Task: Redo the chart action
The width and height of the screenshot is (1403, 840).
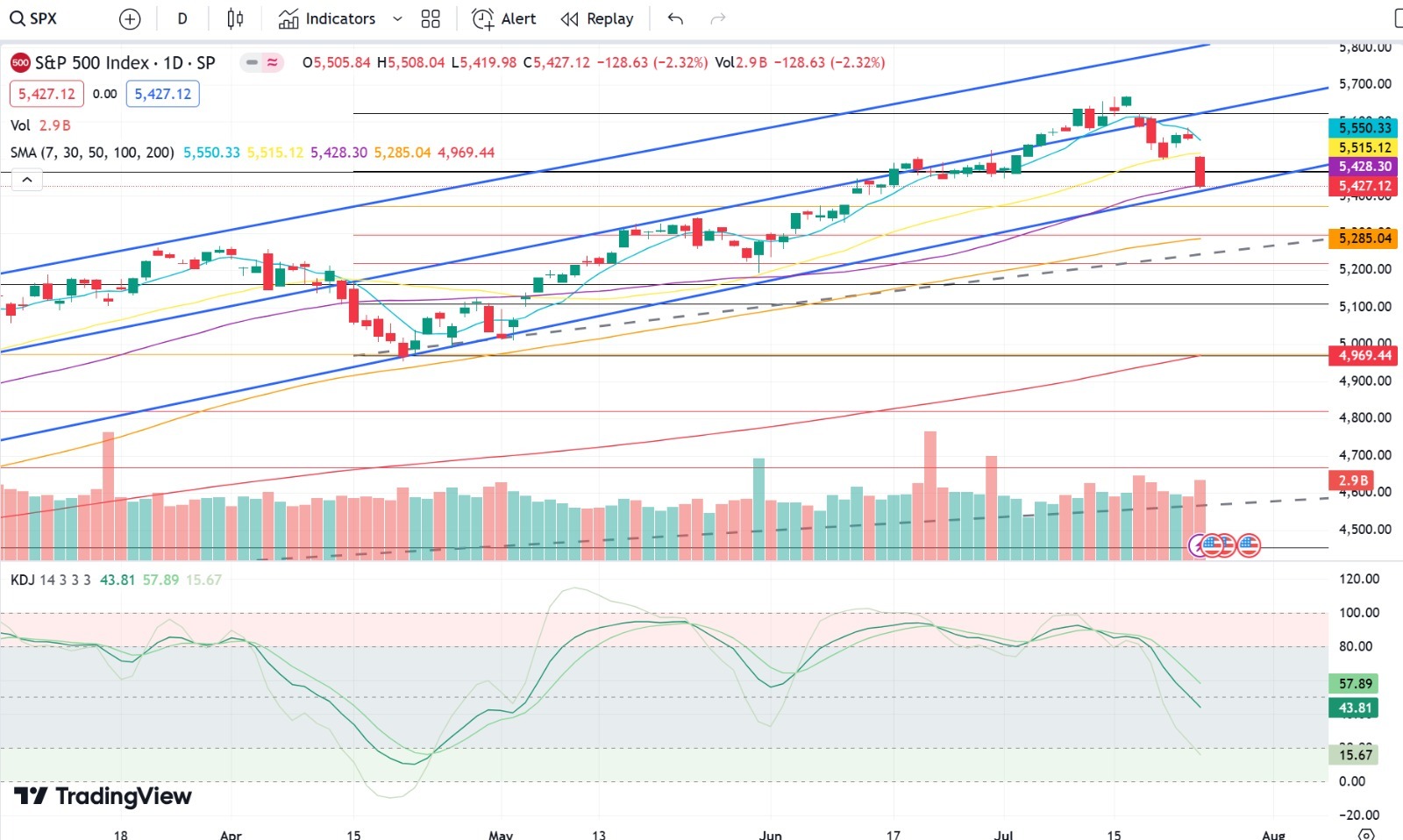Action: click(718, 18)
